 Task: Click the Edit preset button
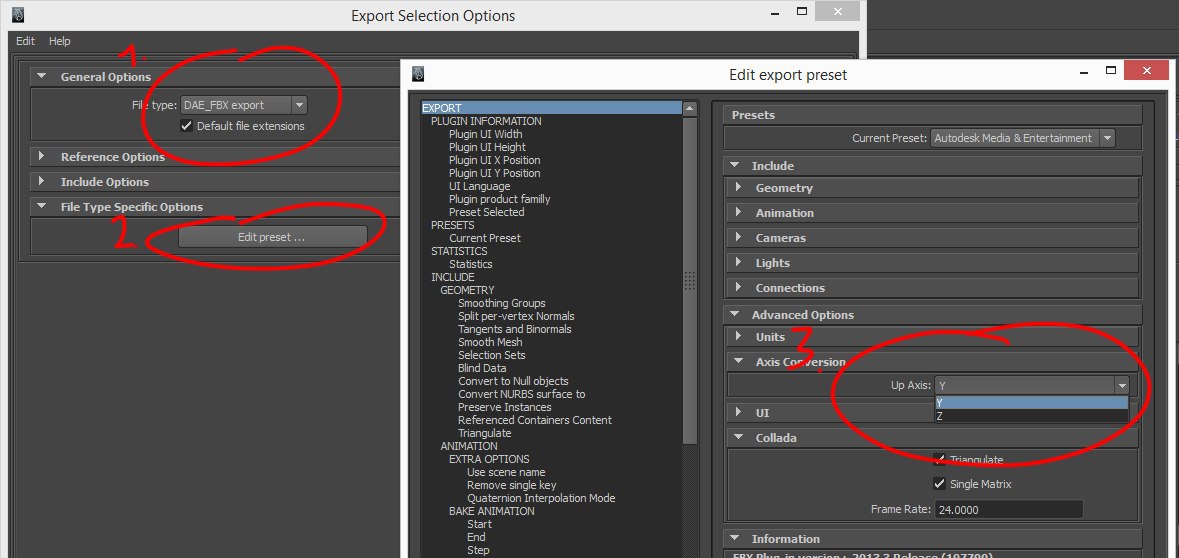(x=272, y=237)
